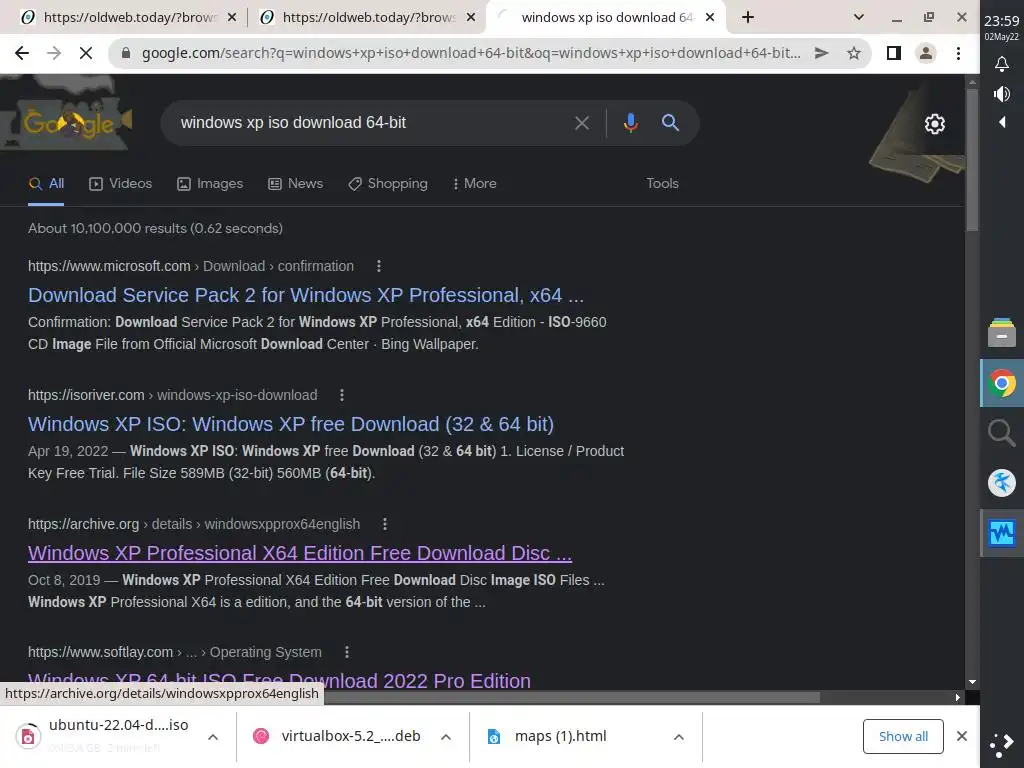
Task: Close the second oldweb.today tab
Action: (x=471, y=18)
